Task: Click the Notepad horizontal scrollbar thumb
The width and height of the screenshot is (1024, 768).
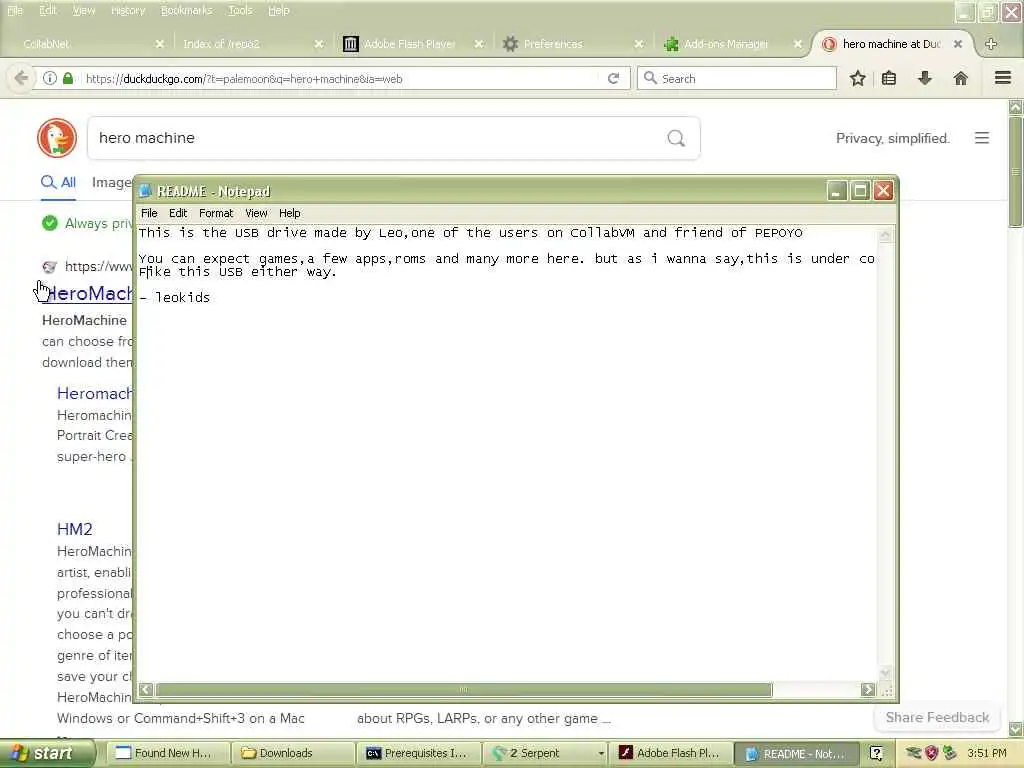Action: coord(464,690)
